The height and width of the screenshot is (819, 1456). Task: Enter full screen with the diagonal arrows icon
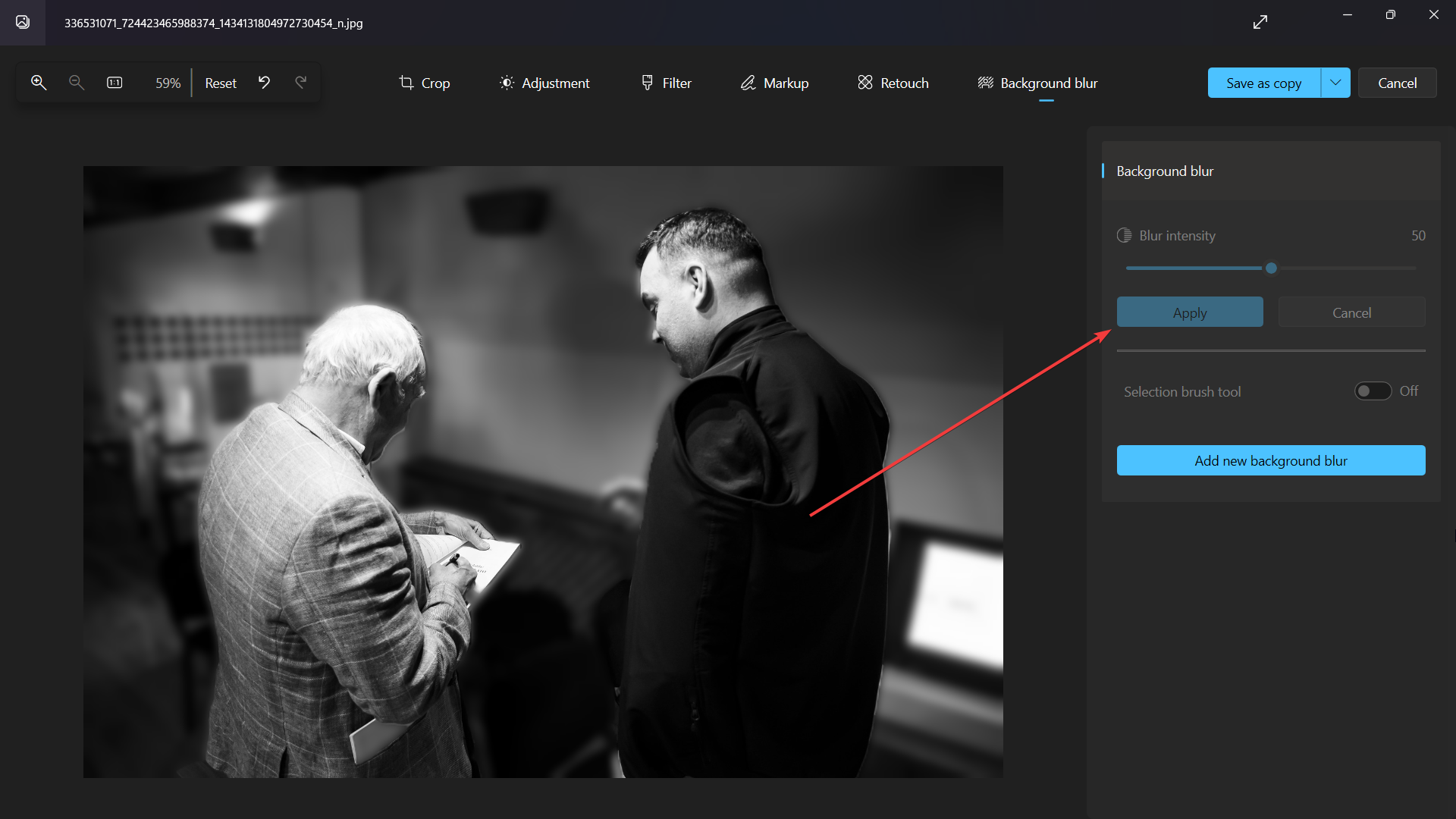point(1260,22)
